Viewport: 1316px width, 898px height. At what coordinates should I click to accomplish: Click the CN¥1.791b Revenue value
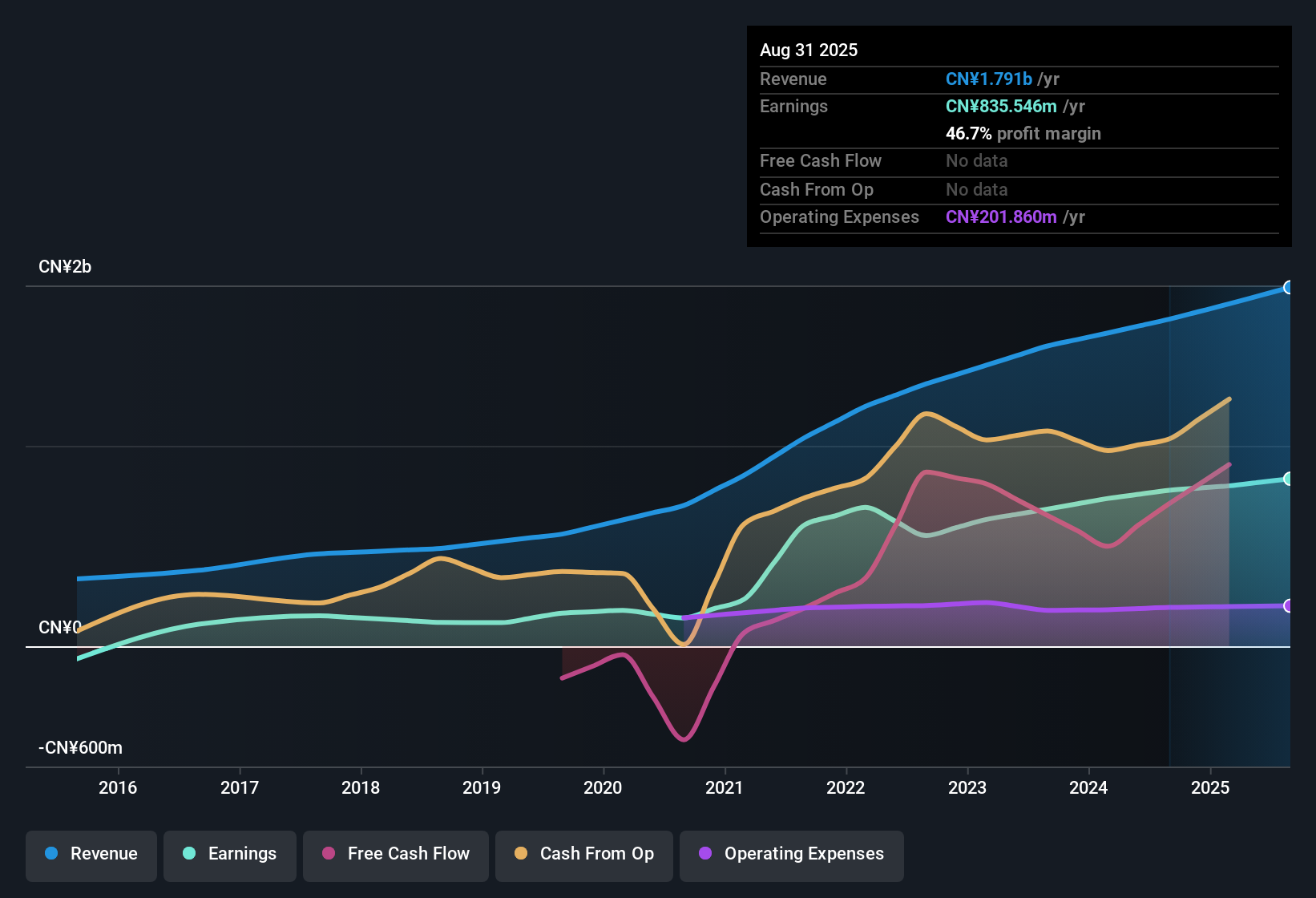(989, 79)
